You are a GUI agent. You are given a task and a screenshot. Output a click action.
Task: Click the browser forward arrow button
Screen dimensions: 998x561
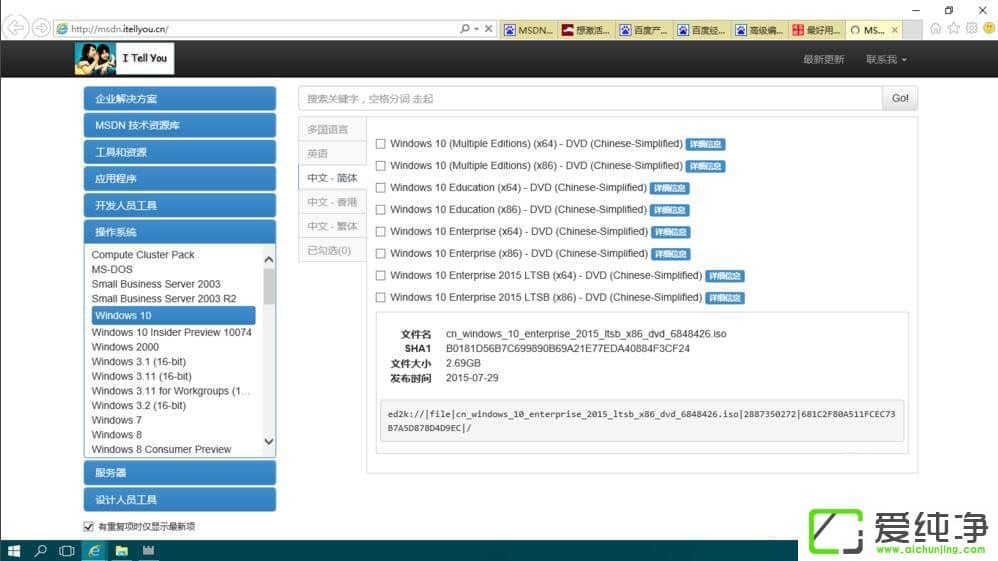[x=40, y=28]
